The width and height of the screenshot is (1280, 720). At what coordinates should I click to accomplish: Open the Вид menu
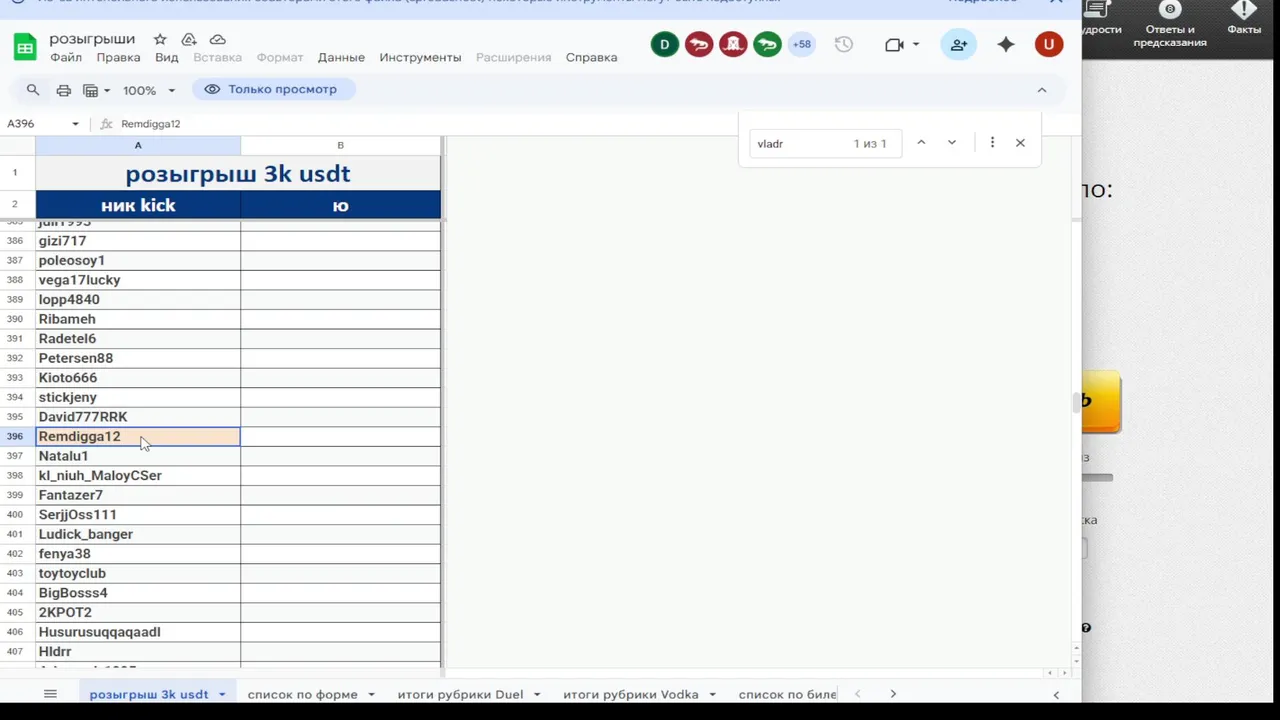(x=167, y=57)
